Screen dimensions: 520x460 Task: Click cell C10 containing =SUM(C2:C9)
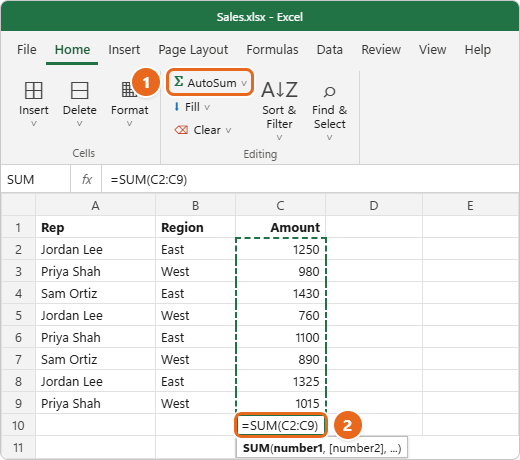coord(281,425)
